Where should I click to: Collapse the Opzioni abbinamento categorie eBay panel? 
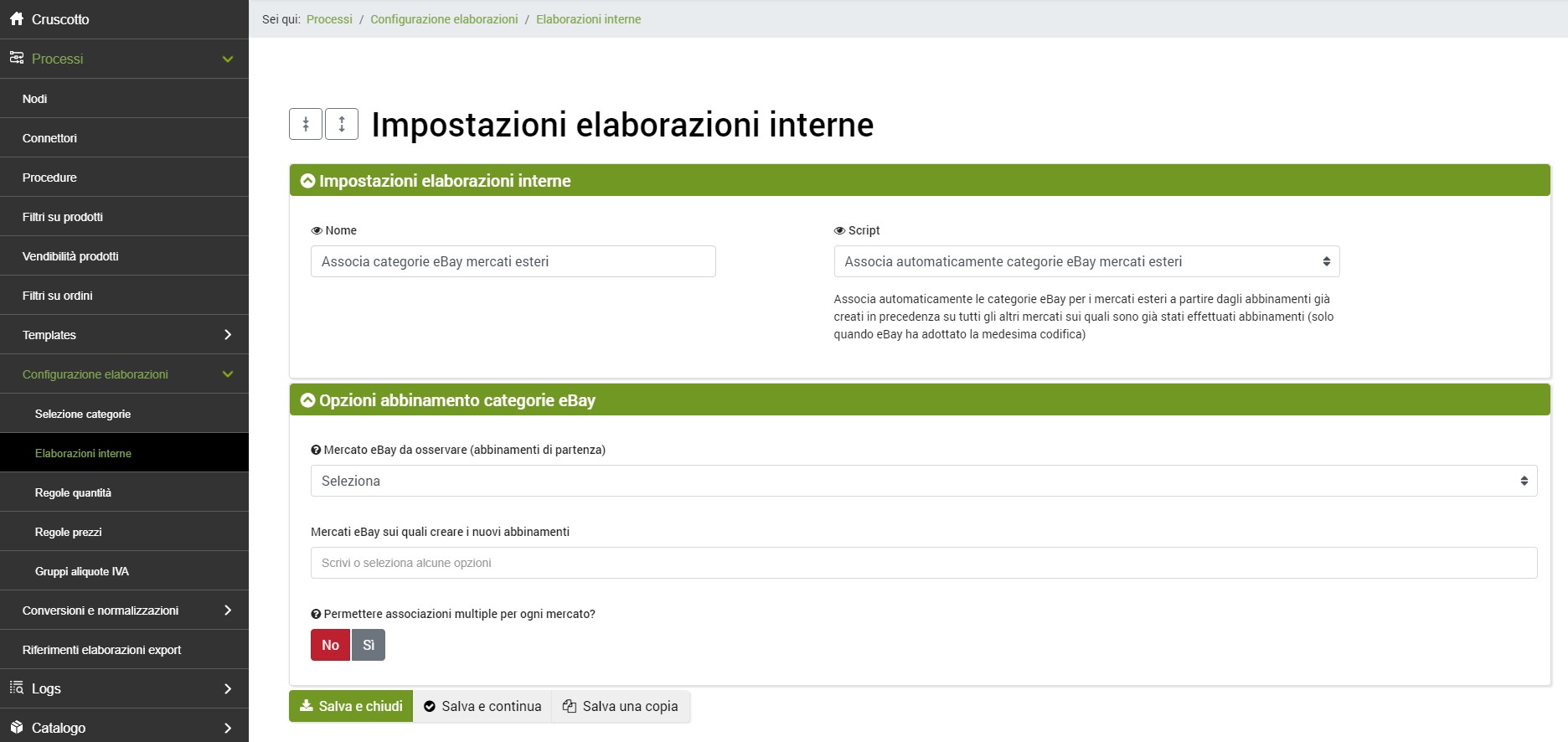coord(307,400)
